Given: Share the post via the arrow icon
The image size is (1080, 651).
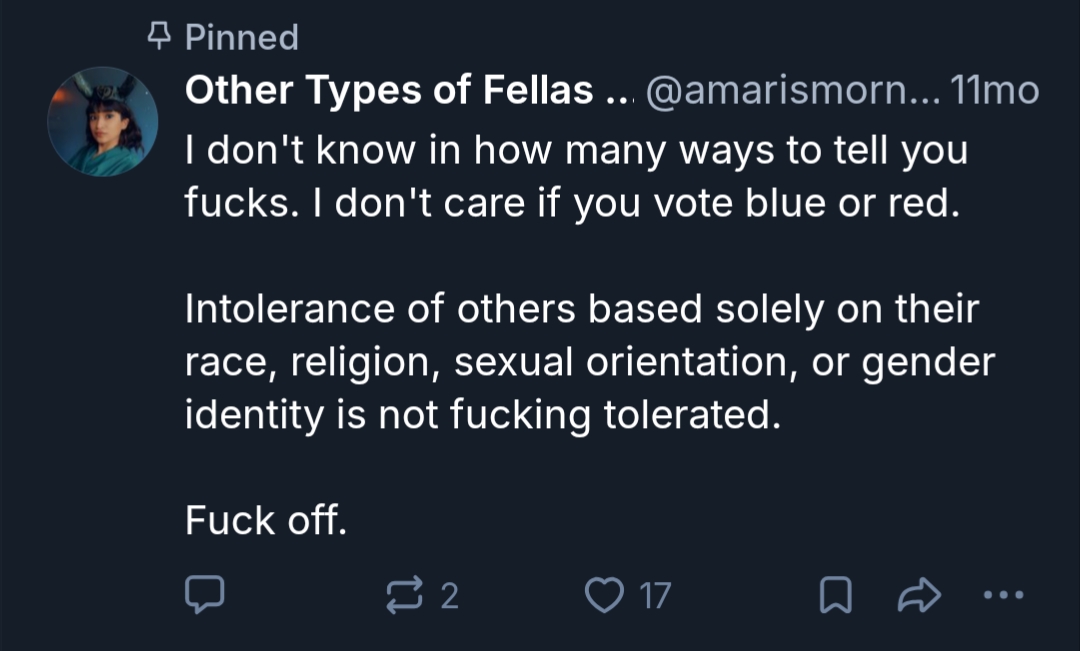Looking at the screenshot, I should (919, 596).
